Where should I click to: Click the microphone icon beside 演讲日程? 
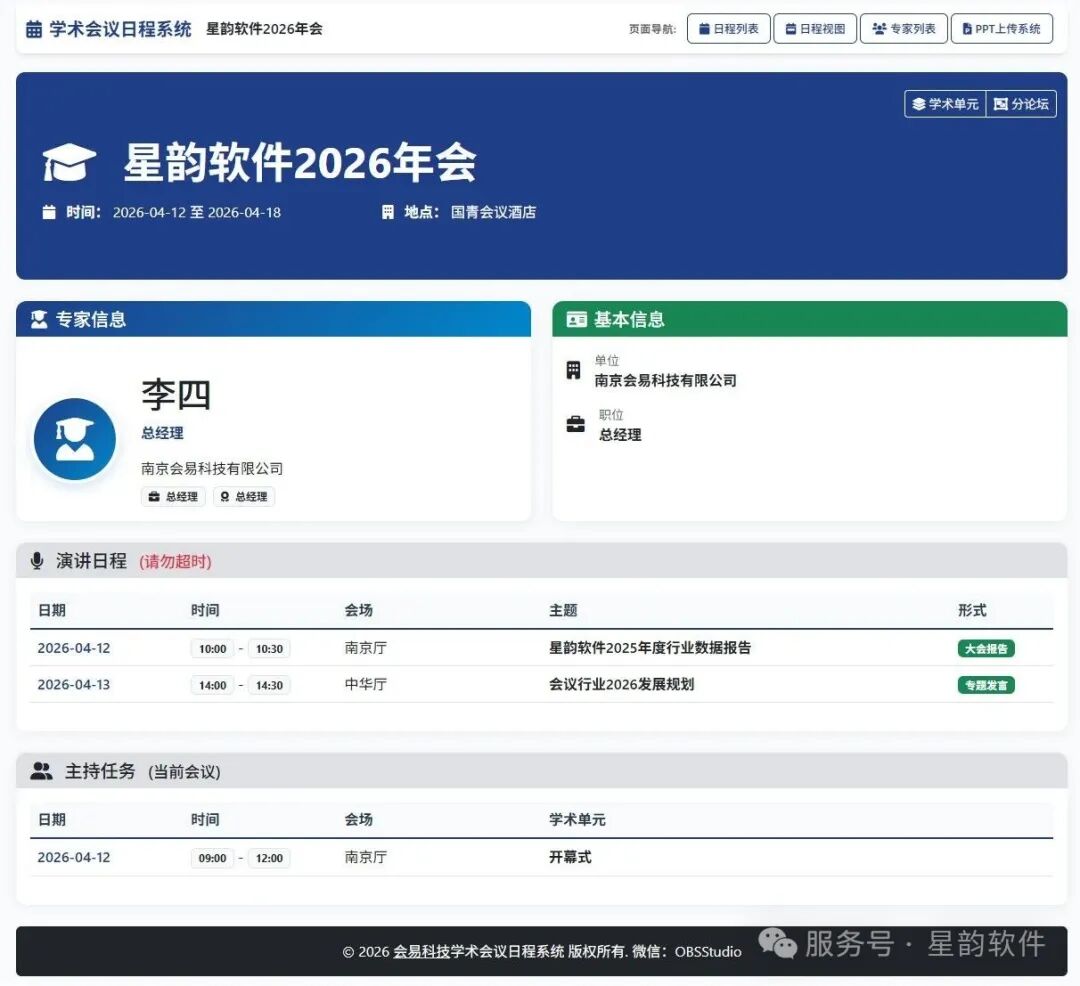(37, 561)
